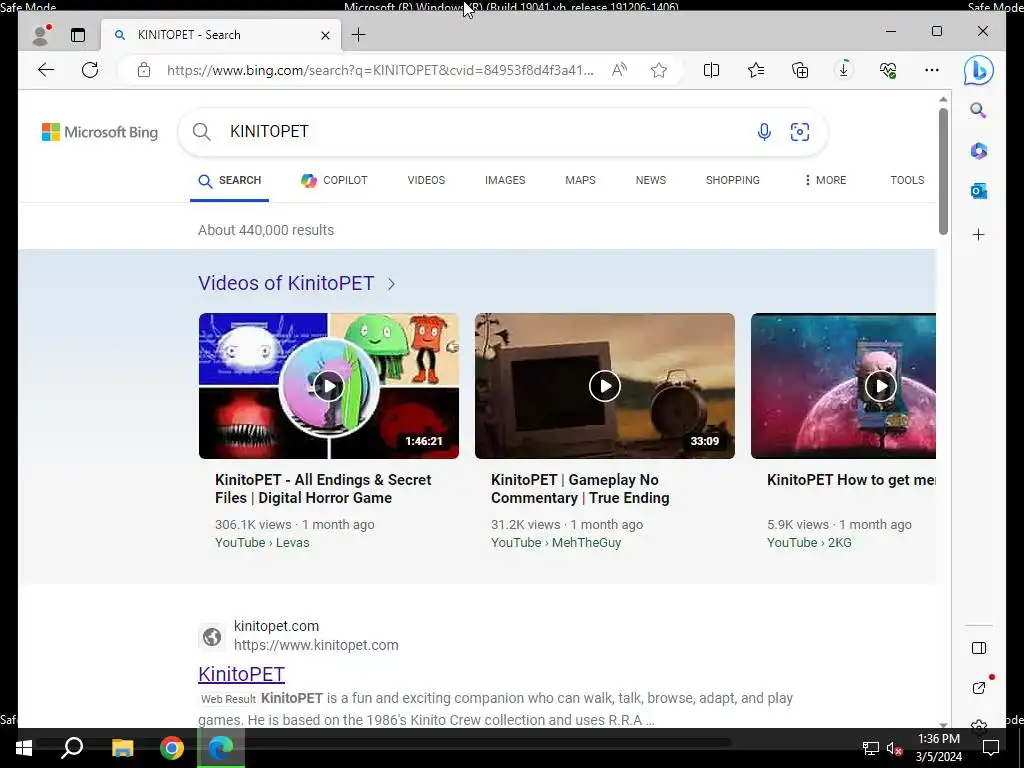
Task: Add this page to favorites star
Action: pos(659,70)
